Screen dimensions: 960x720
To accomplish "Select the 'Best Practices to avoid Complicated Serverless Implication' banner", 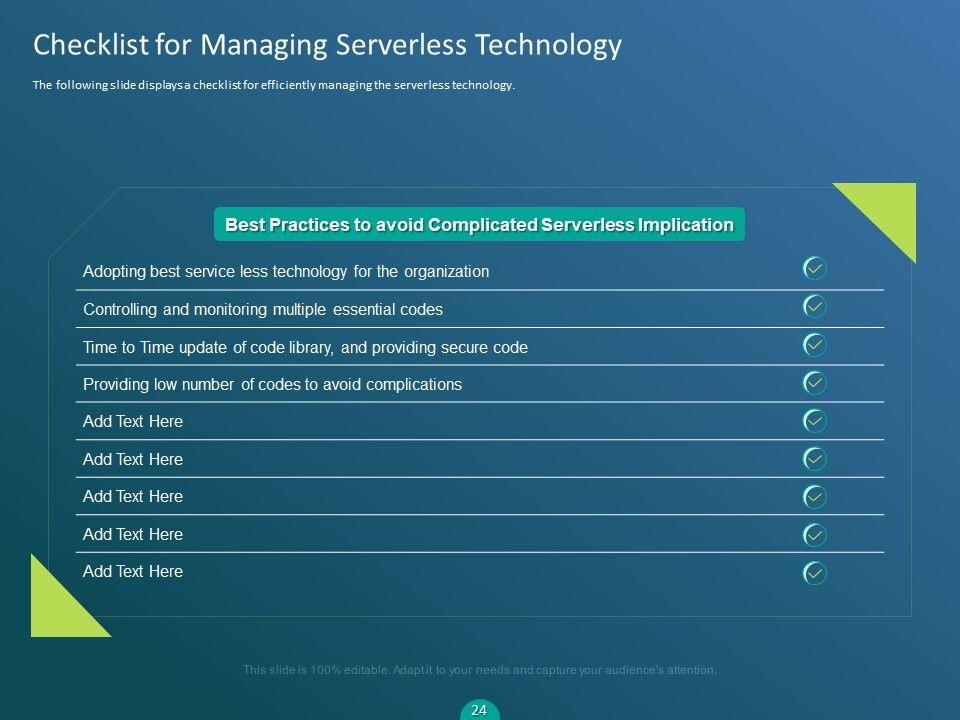I will [479, 225].
